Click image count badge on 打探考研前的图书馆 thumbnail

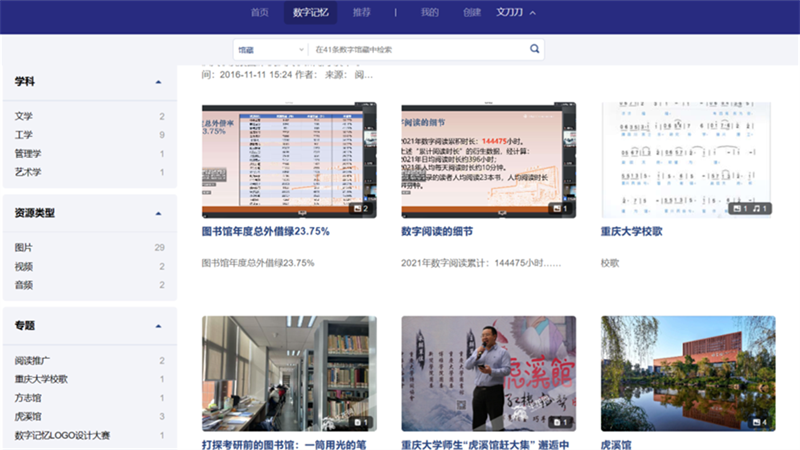coord(361,422)
